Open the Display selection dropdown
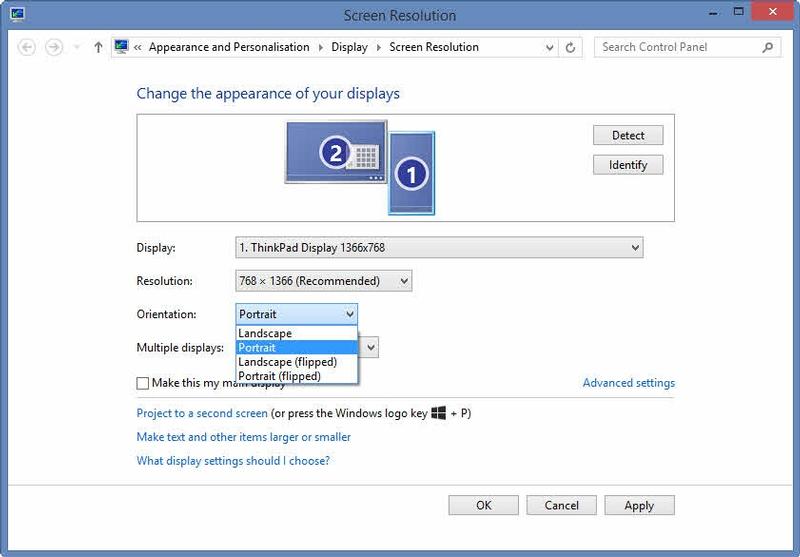 tap(439, 247)
